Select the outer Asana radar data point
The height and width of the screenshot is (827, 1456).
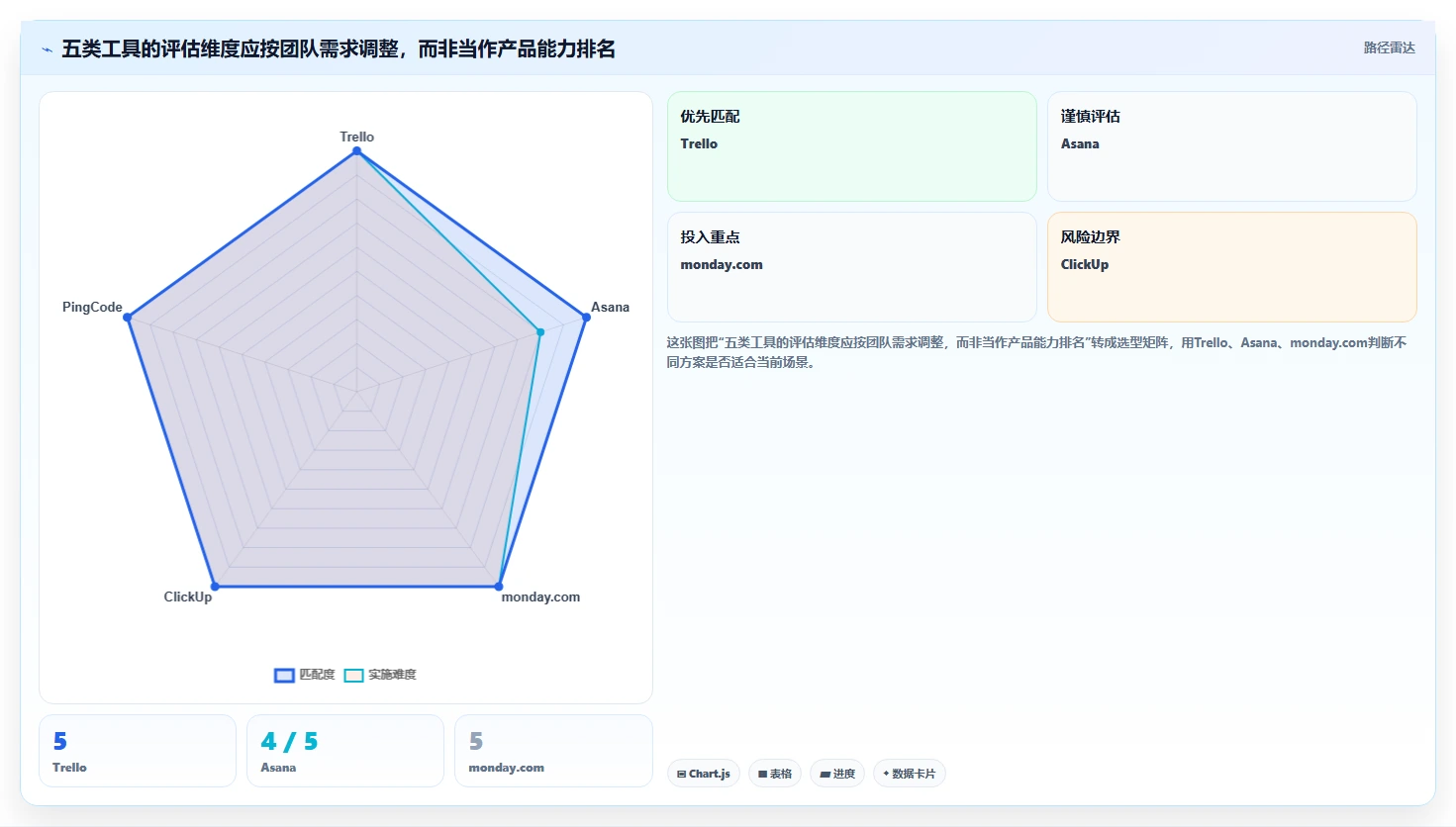(586, 317)
